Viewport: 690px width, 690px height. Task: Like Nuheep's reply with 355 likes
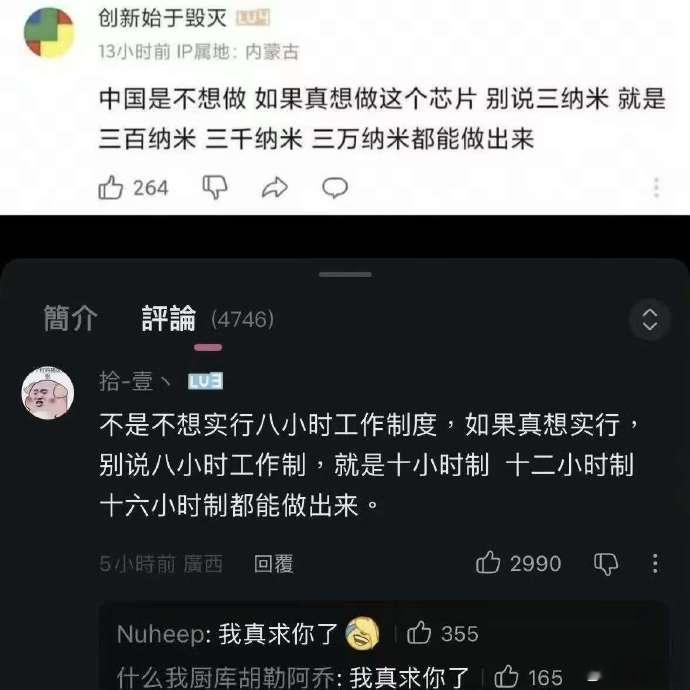[418, 633]
